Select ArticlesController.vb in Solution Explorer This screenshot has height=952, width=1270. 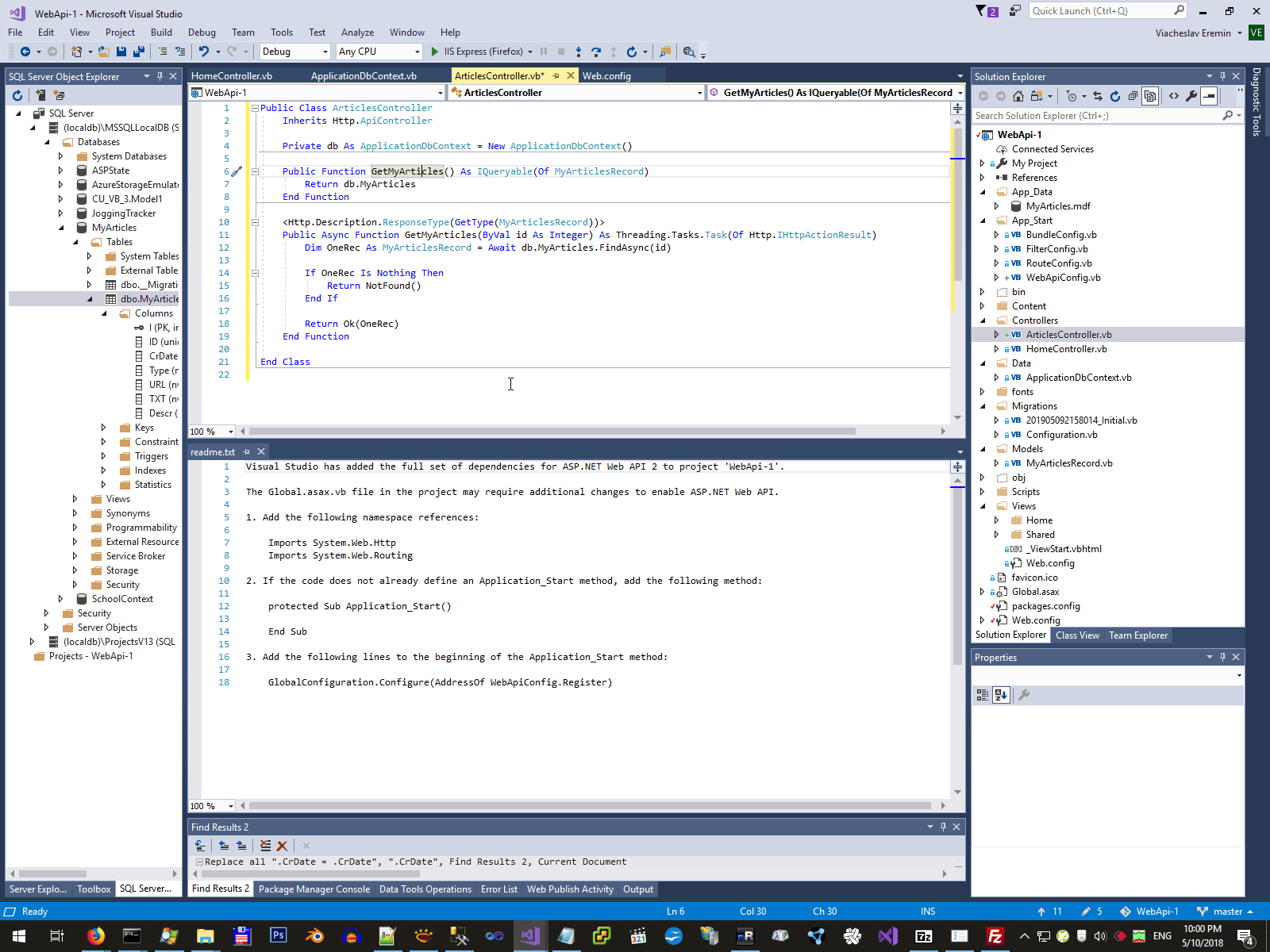[x=1068, y=335]
